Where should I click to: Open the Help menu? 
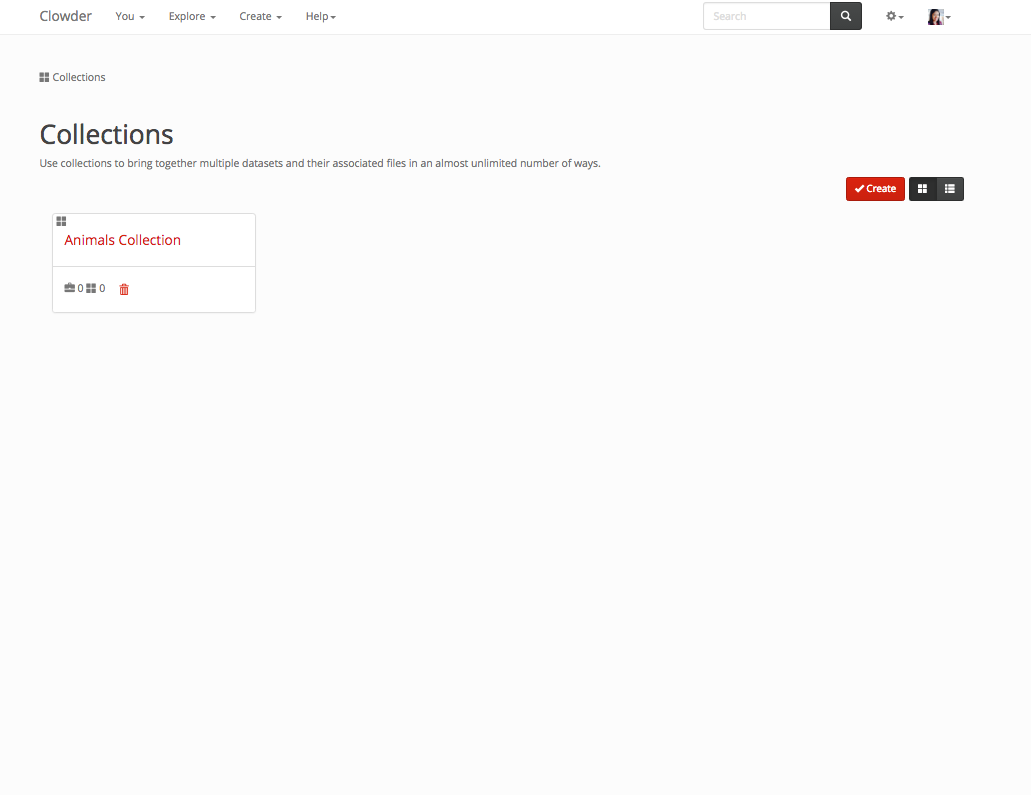coord(320,17)
